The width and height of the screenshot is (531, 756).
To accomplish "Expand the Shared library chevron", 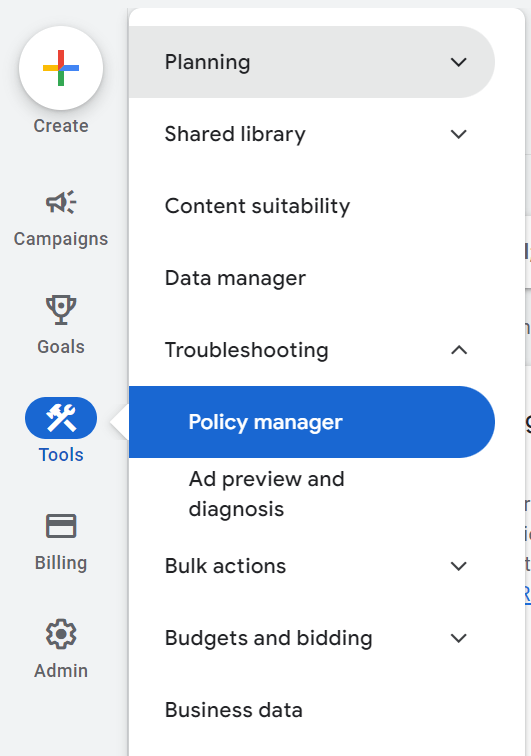I will tap(459, 134).
